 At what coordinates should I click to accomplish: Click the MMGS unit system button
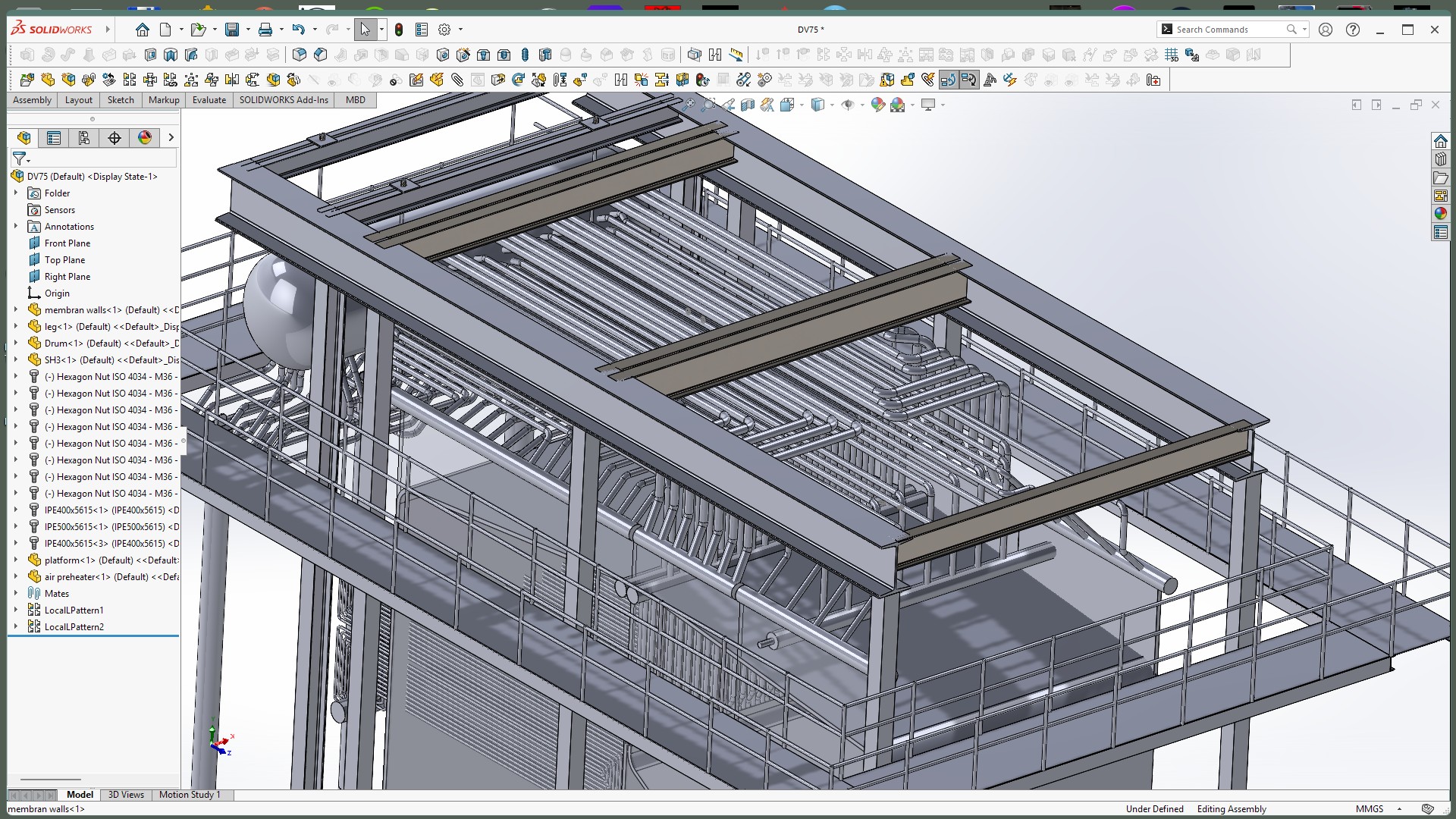coord(1370,809)
